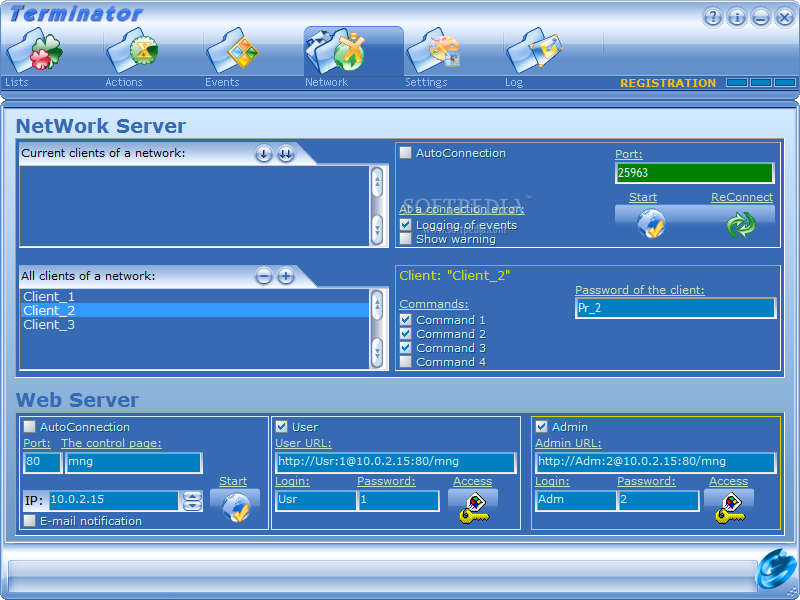The height and width of the screenshot is (600, 800).
Task: Click the Admin Access key icon
Action: click(730, 508)
